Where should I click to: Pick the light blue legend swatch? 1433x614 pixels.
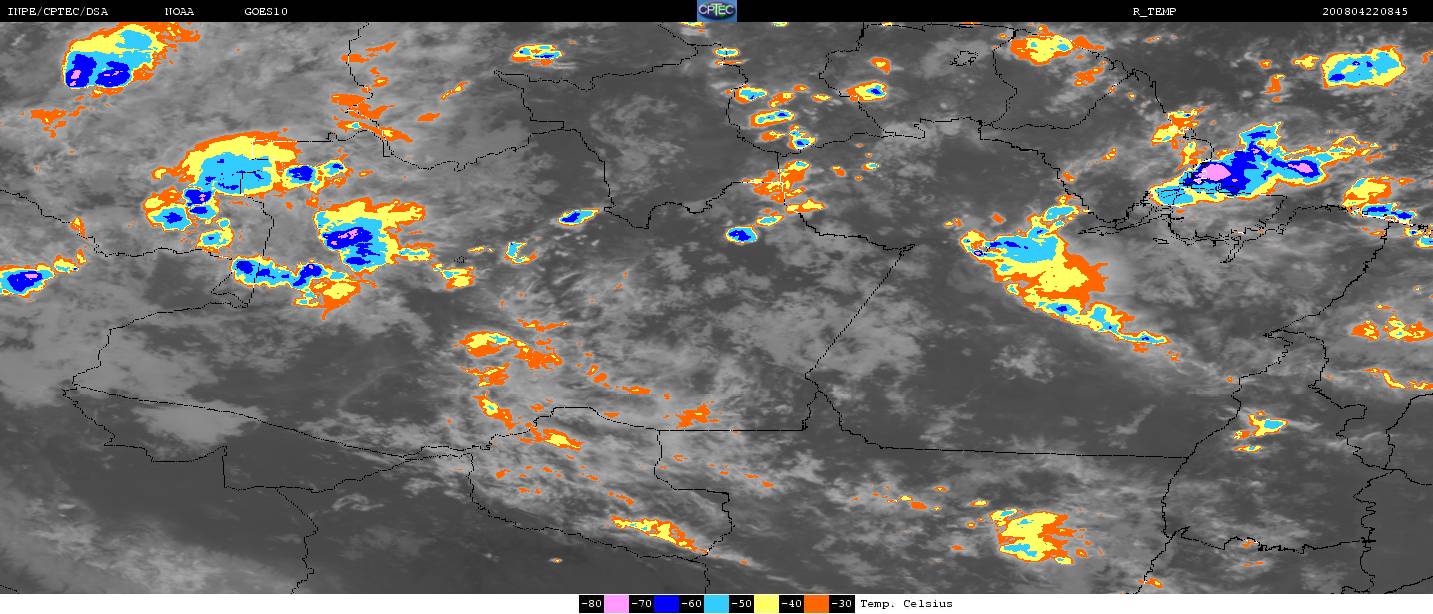717,604
